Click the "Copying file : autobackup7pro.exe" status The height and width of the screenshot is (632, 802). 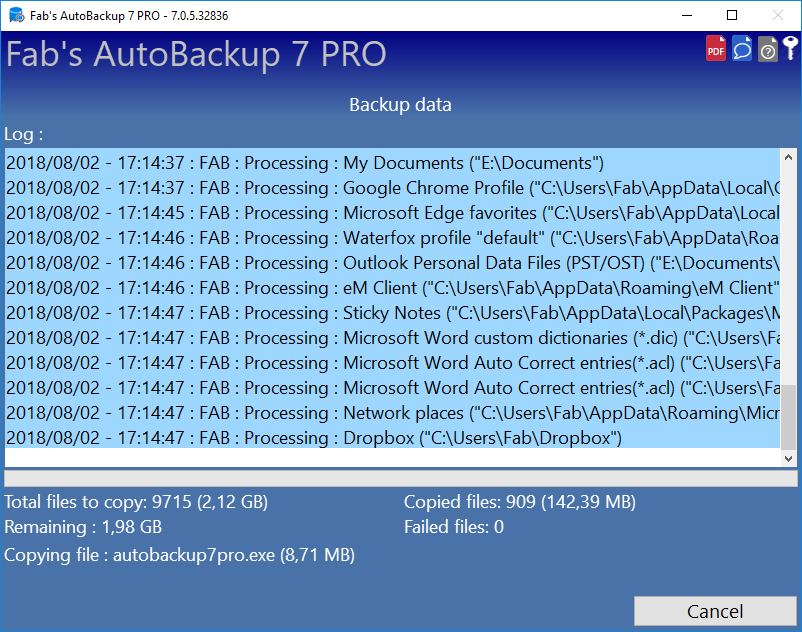pyautogui.click(x=180, y=555)
